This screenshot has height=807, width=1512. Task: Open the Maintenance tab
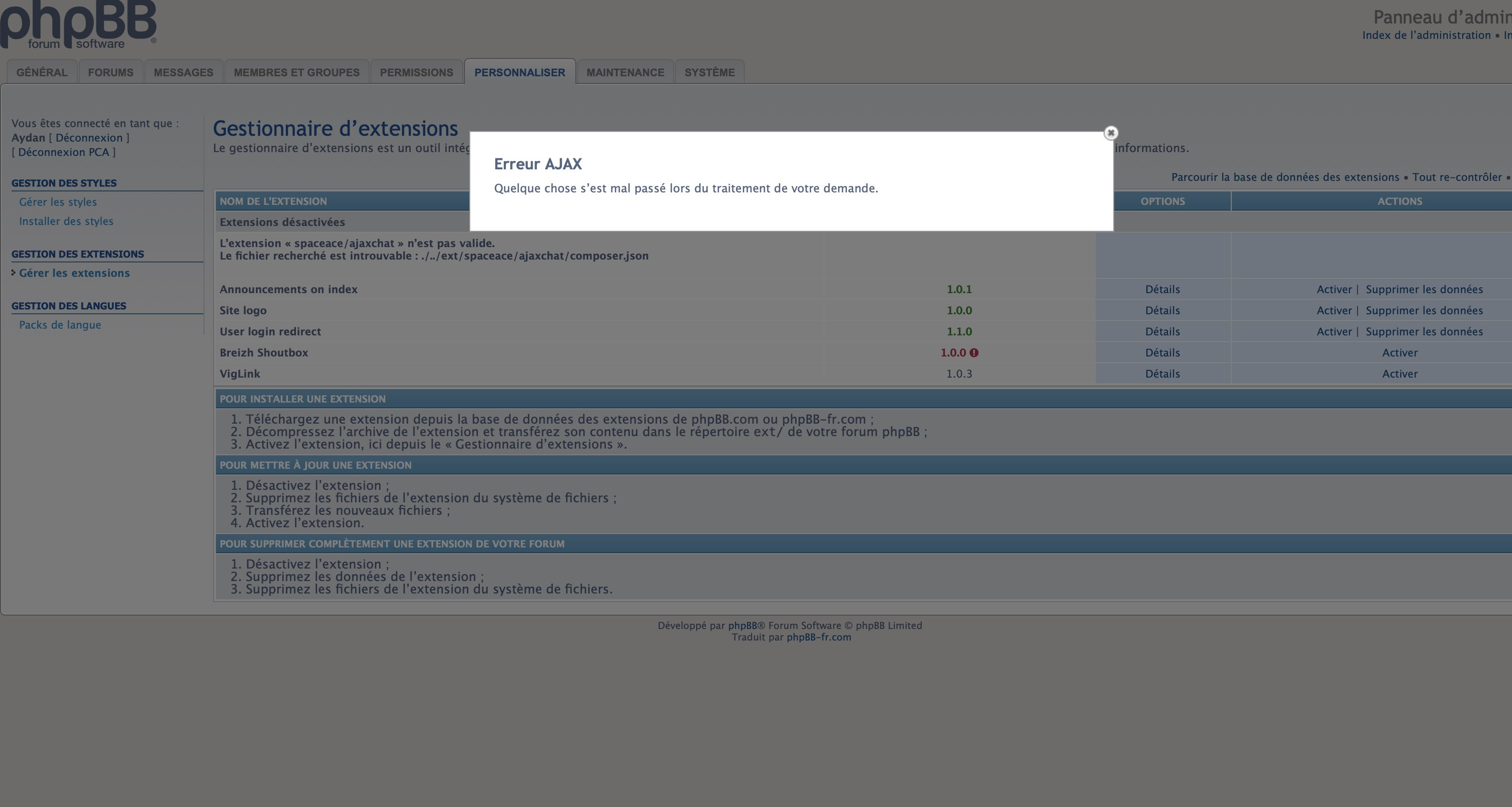(625, 72)
